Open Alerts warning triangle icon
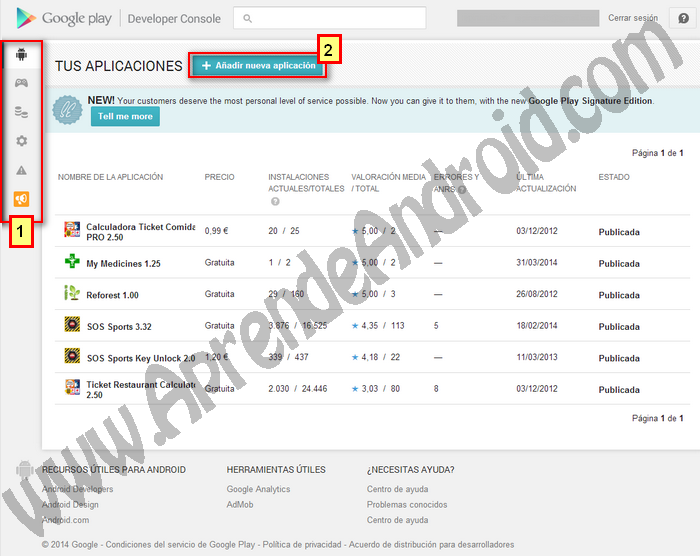Image resolution: width=700 pixels, height=556 pixels. (x=21, y=170)
